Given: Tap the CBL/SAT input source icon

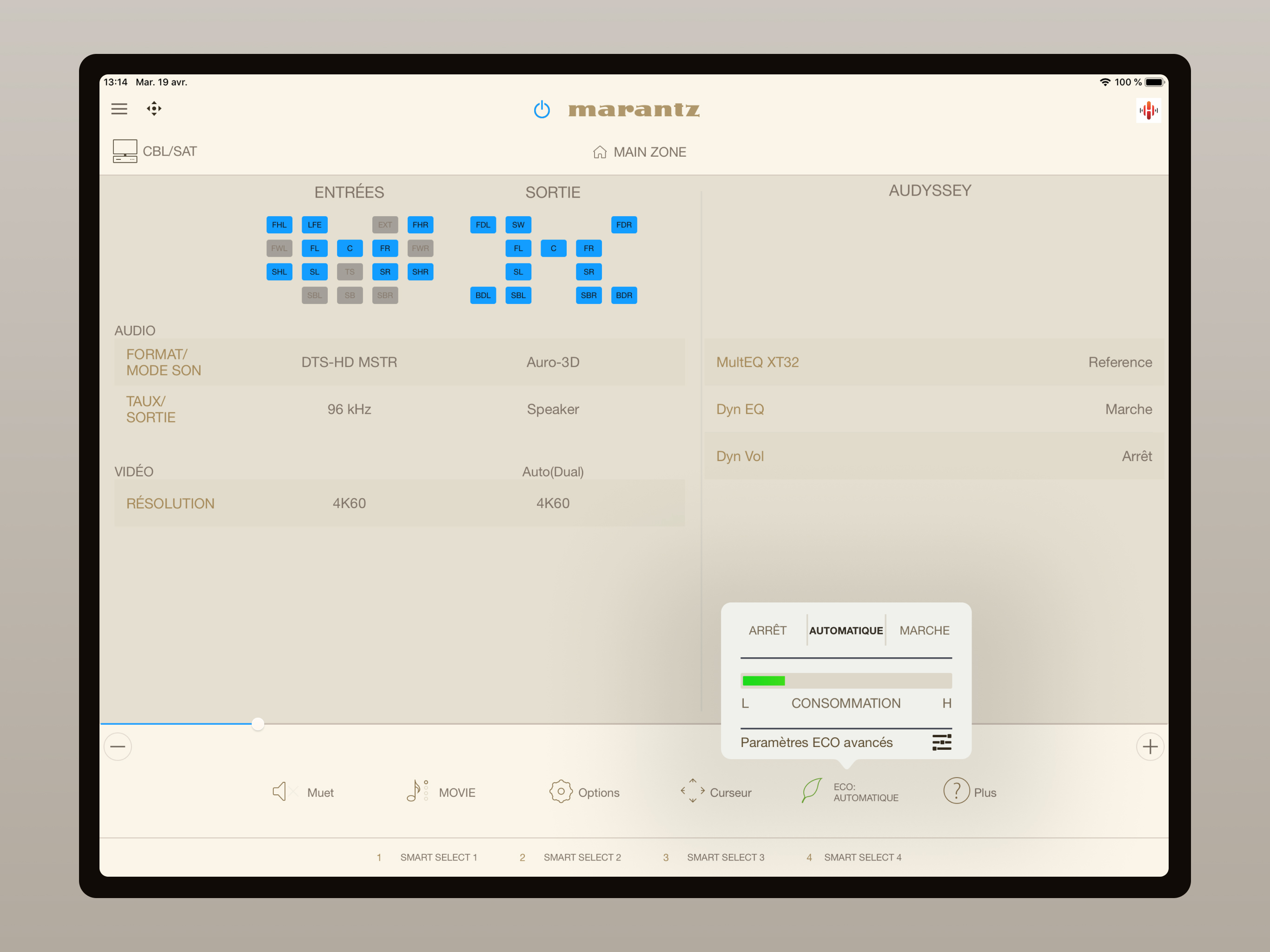Looking at the screenshot, I should tap(125, 151).
